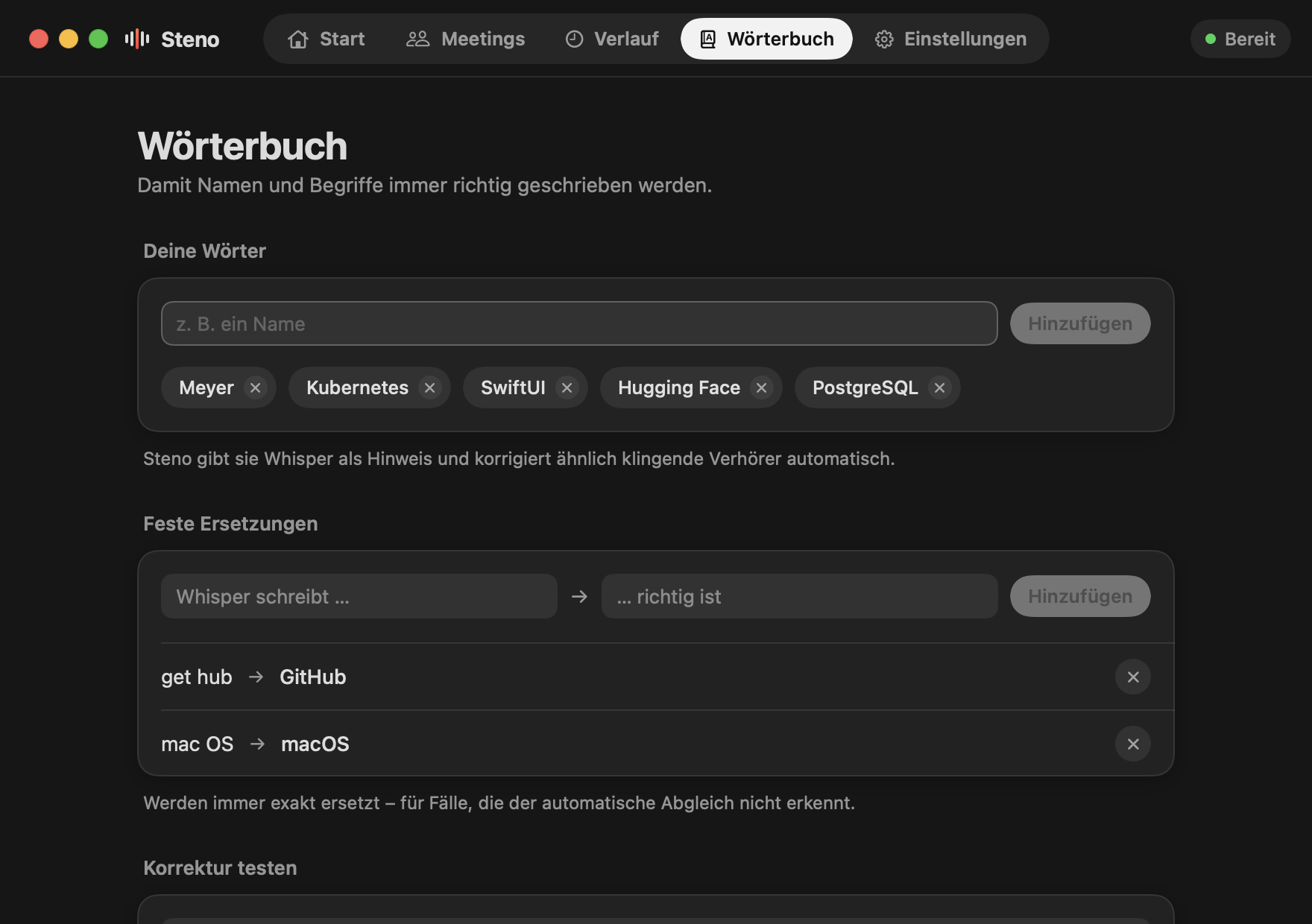1312x924 pixels.
Task: Remove the Hugging Face word chip
Action: (x=762, y=387)
